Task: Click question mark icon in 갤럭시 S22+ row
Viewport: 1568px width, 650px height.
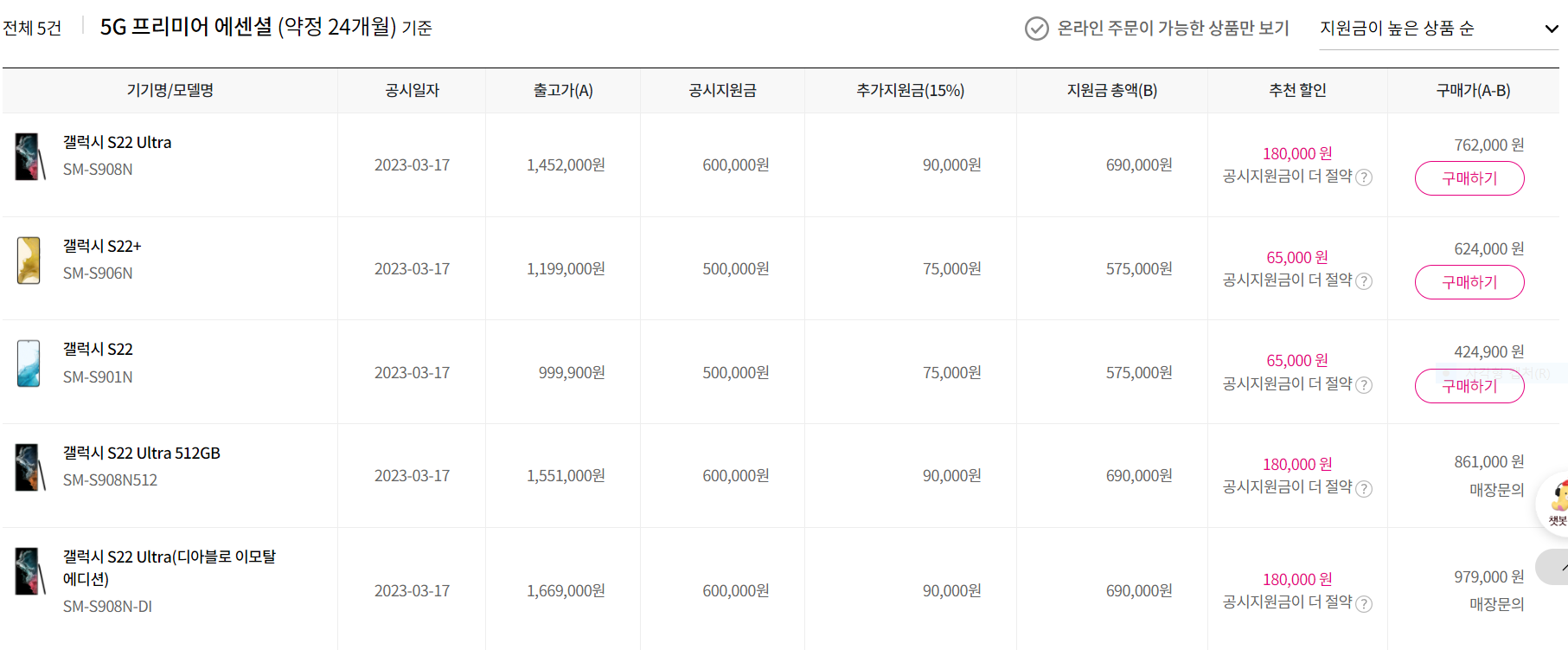Action: tap(1364, 281)
